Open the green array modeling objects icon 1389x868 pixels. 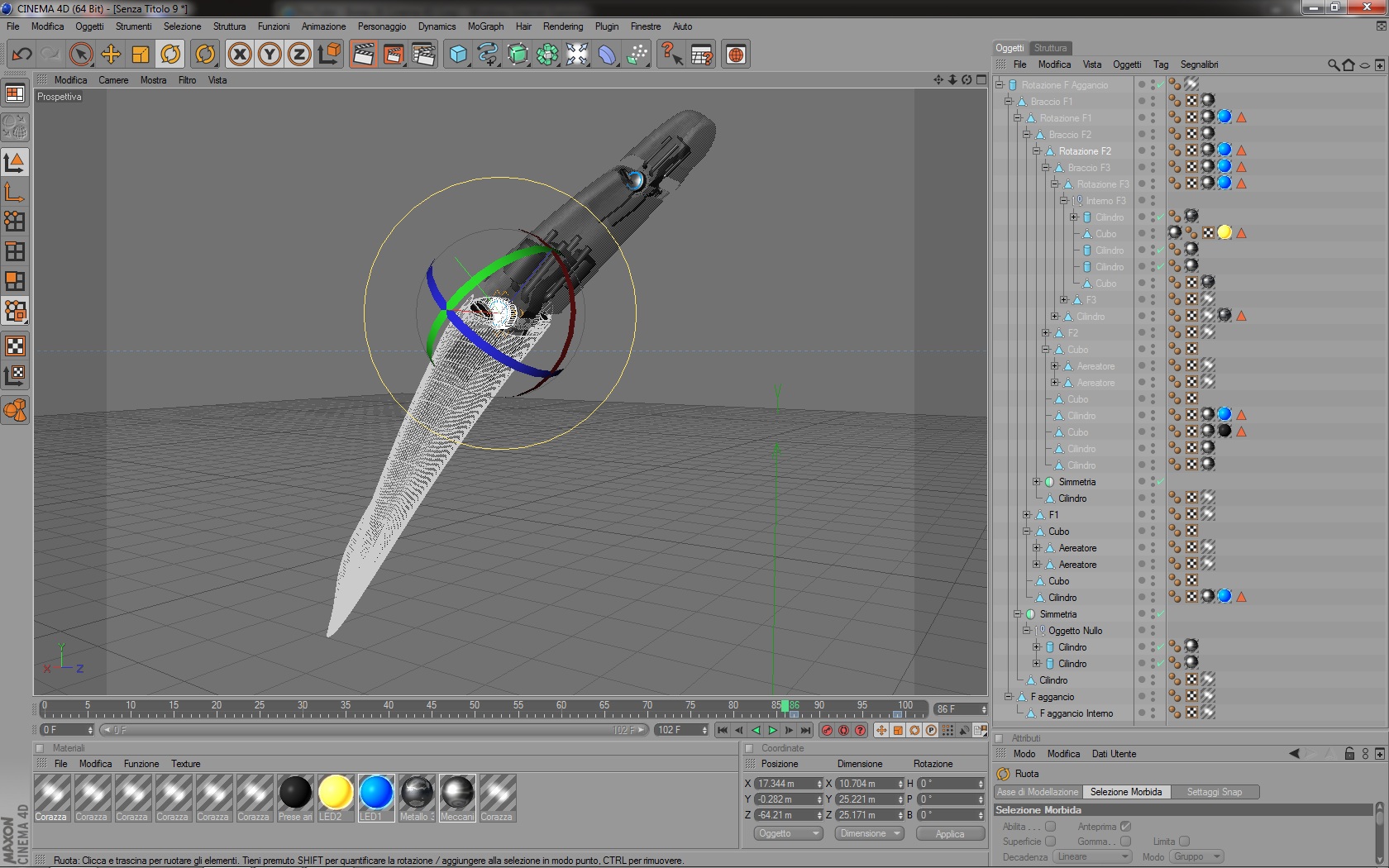[547, 55]
